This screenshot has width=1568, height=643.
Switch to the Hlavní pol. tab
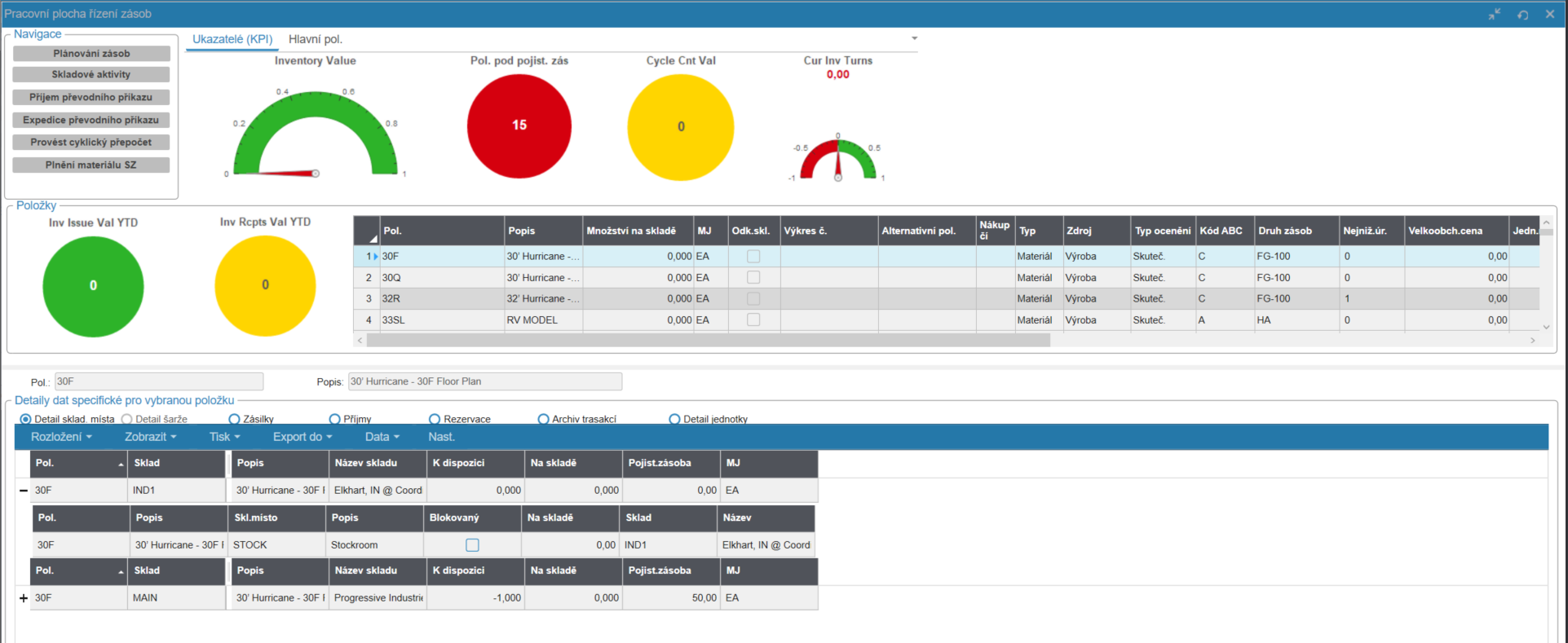(x=316, y=39)
